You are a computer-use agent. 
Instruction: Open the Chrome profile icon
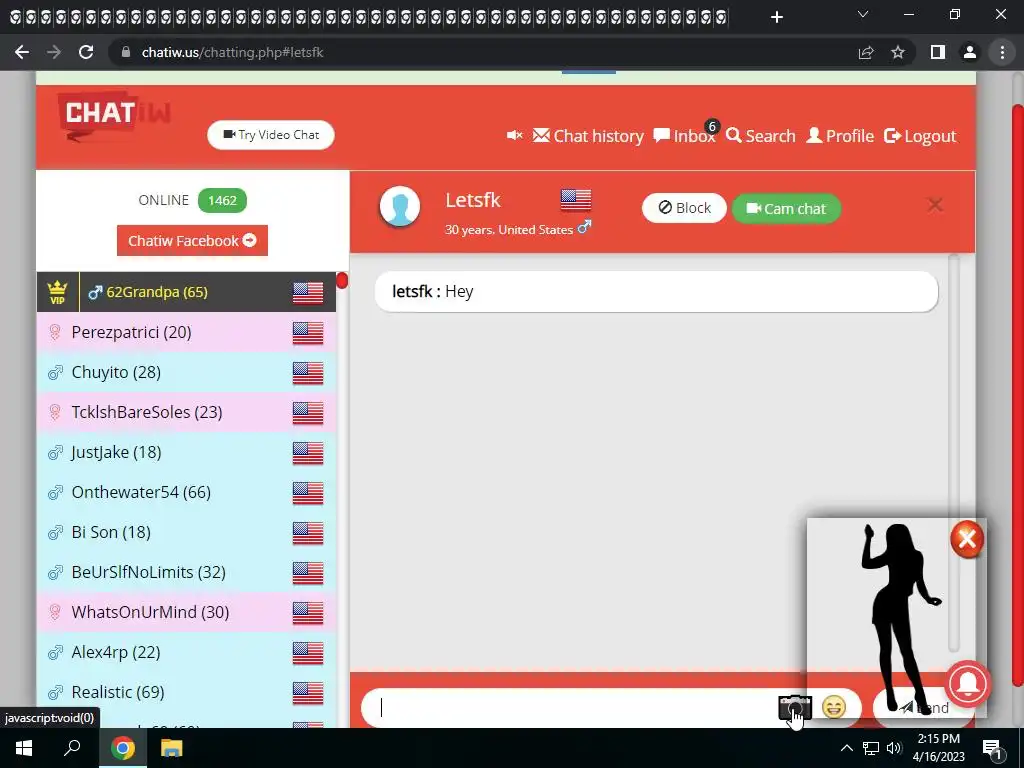pos(970,52)
